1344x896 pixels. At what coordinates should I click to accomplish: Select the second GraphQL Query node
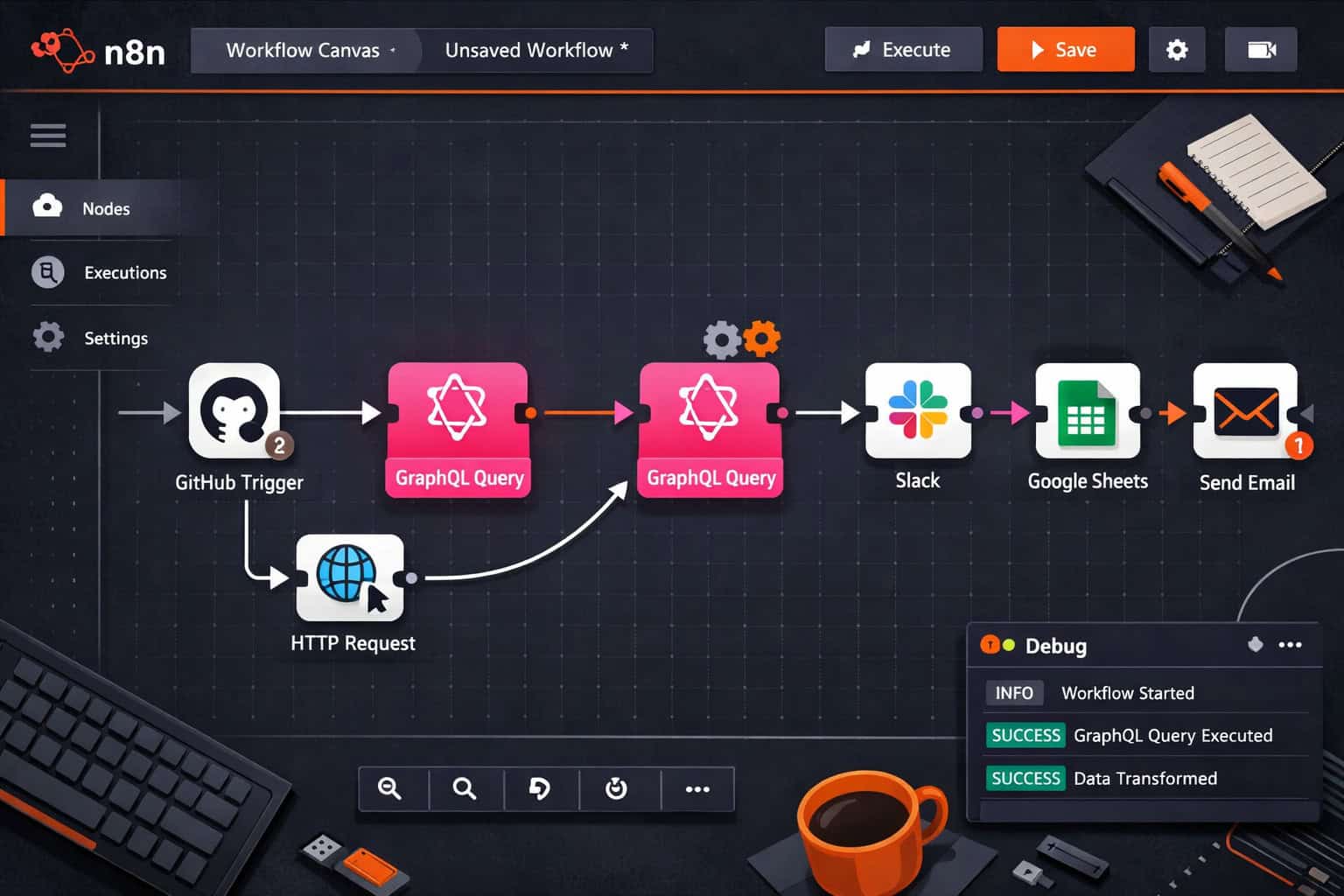click(x=710, y=430)
